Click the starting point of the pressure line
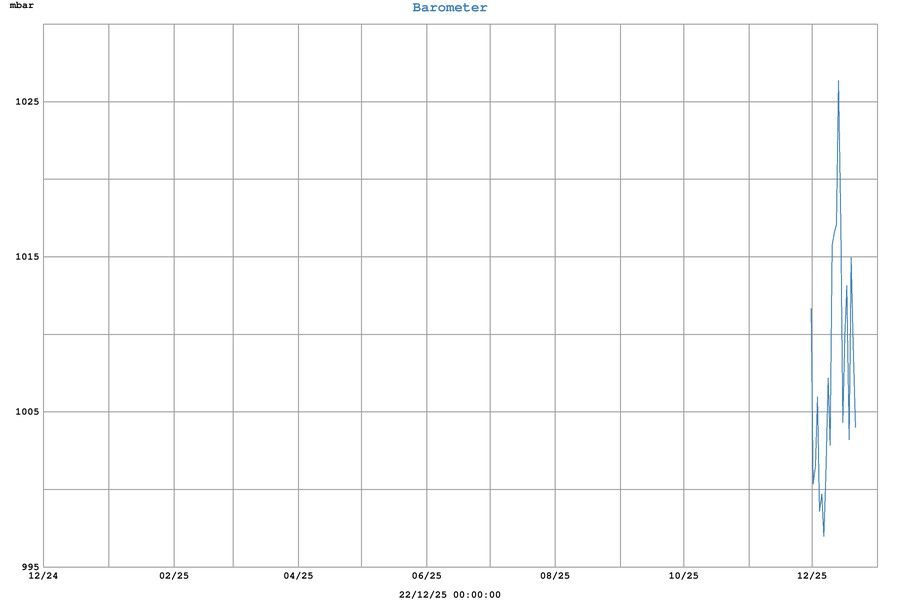The image size is (900, 600). (811, 308)
